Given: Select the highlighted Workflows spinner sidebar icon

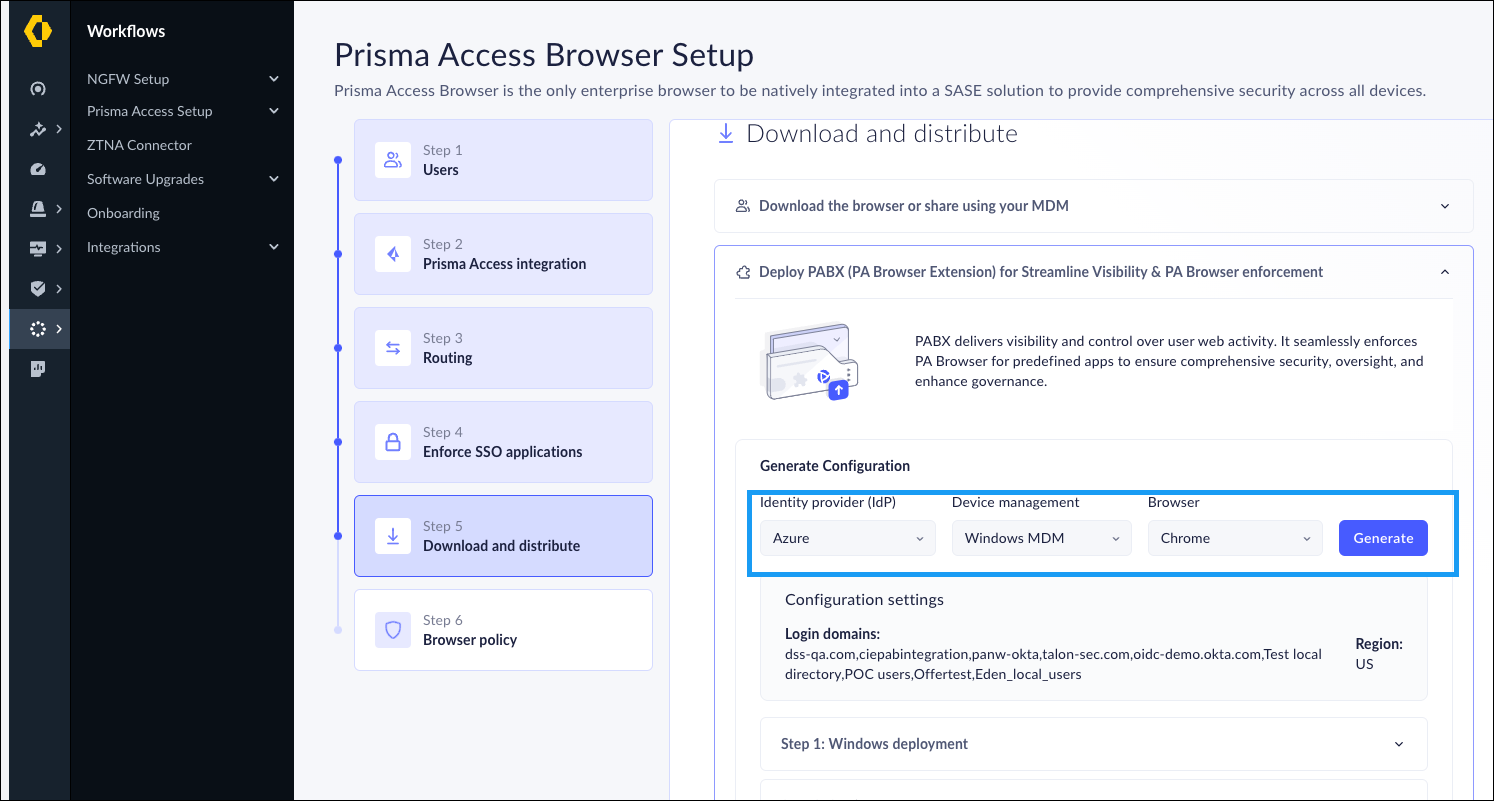Looking at the screenshot, I should (x=38, y=328).
